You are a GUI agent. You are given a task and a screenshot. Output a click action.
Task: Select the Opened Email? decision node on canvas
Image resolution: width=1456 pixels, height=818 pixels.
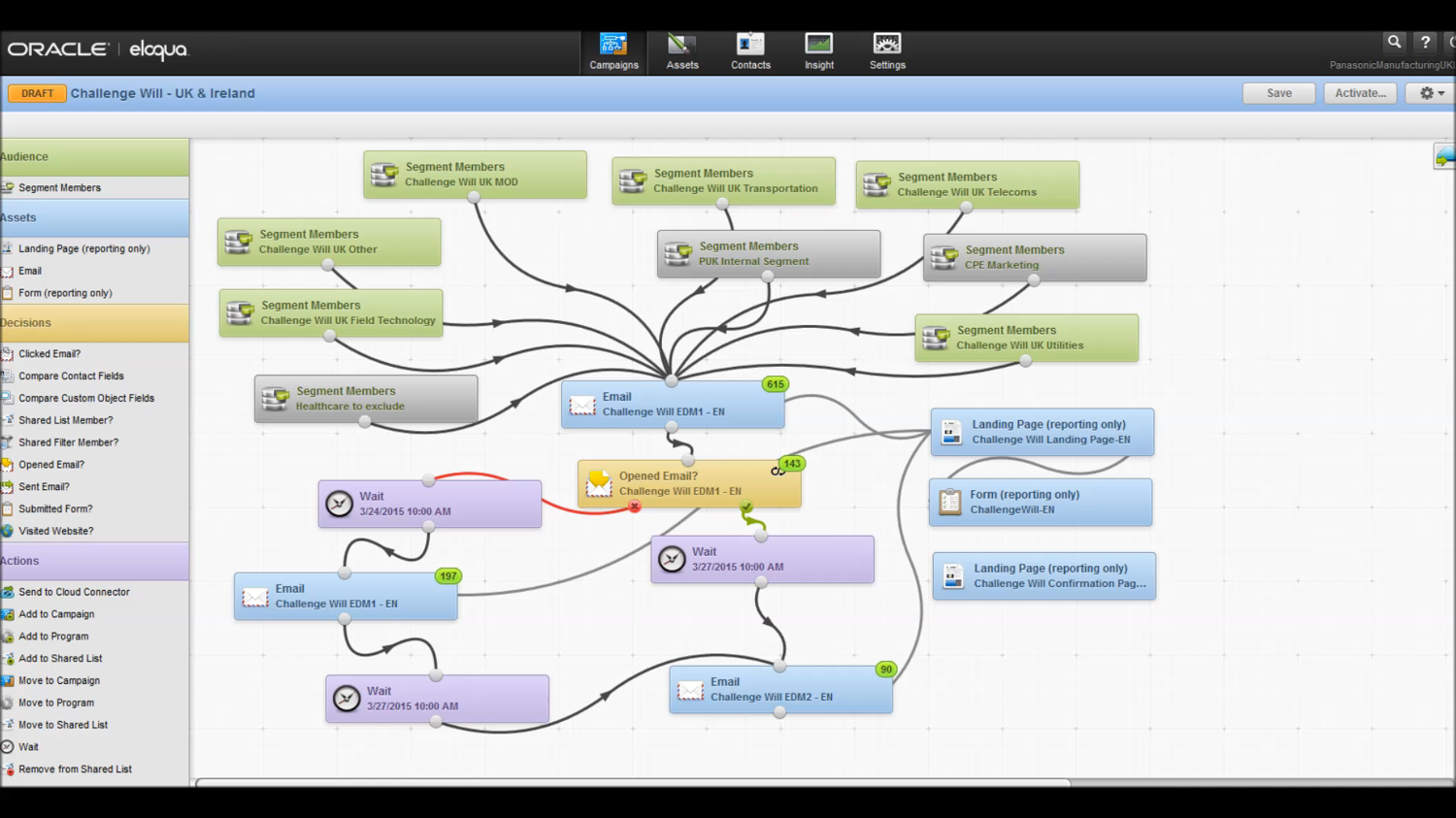[689, 483]
